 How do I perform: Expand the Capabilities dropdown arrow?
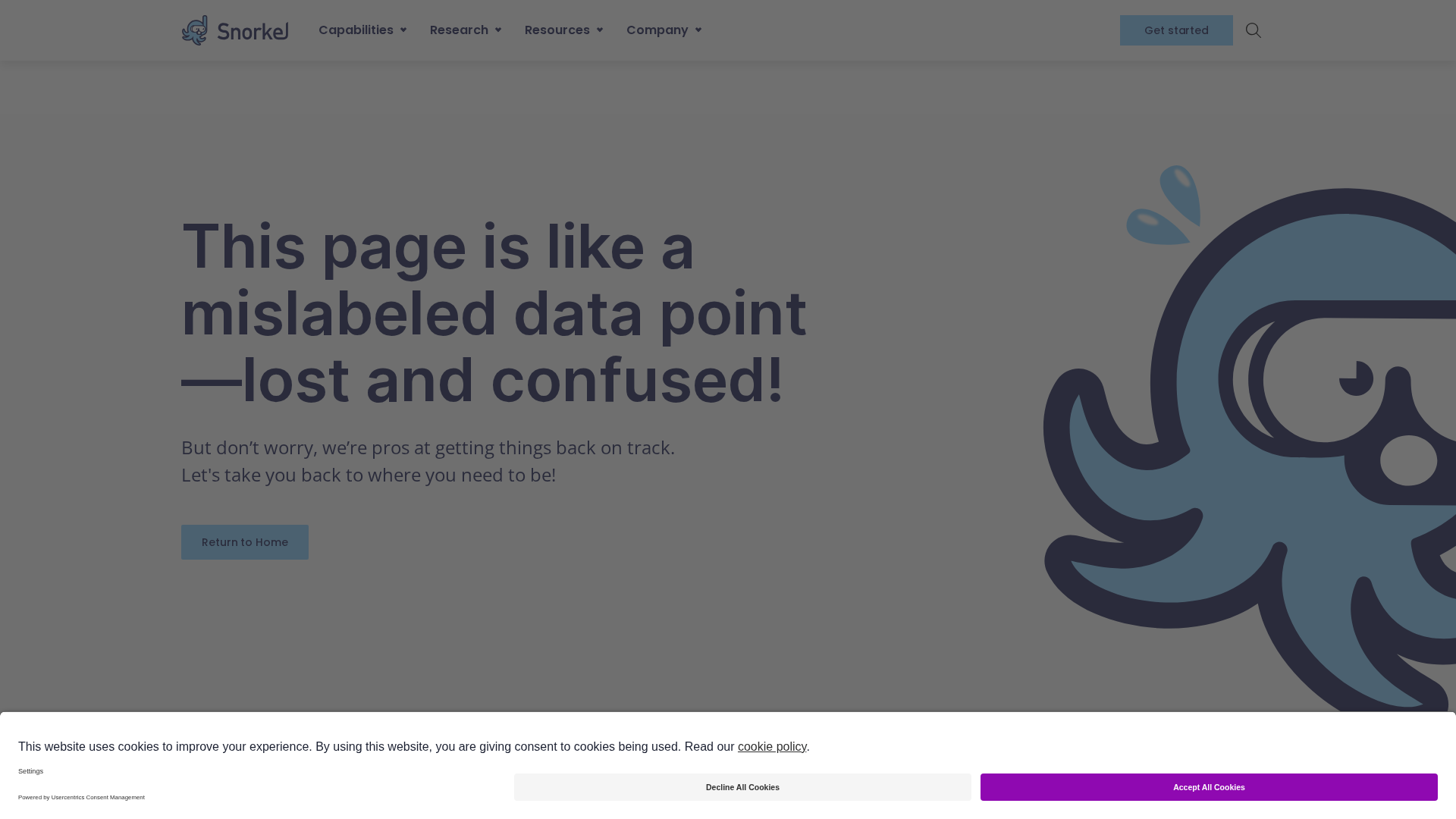click(403, 30)
